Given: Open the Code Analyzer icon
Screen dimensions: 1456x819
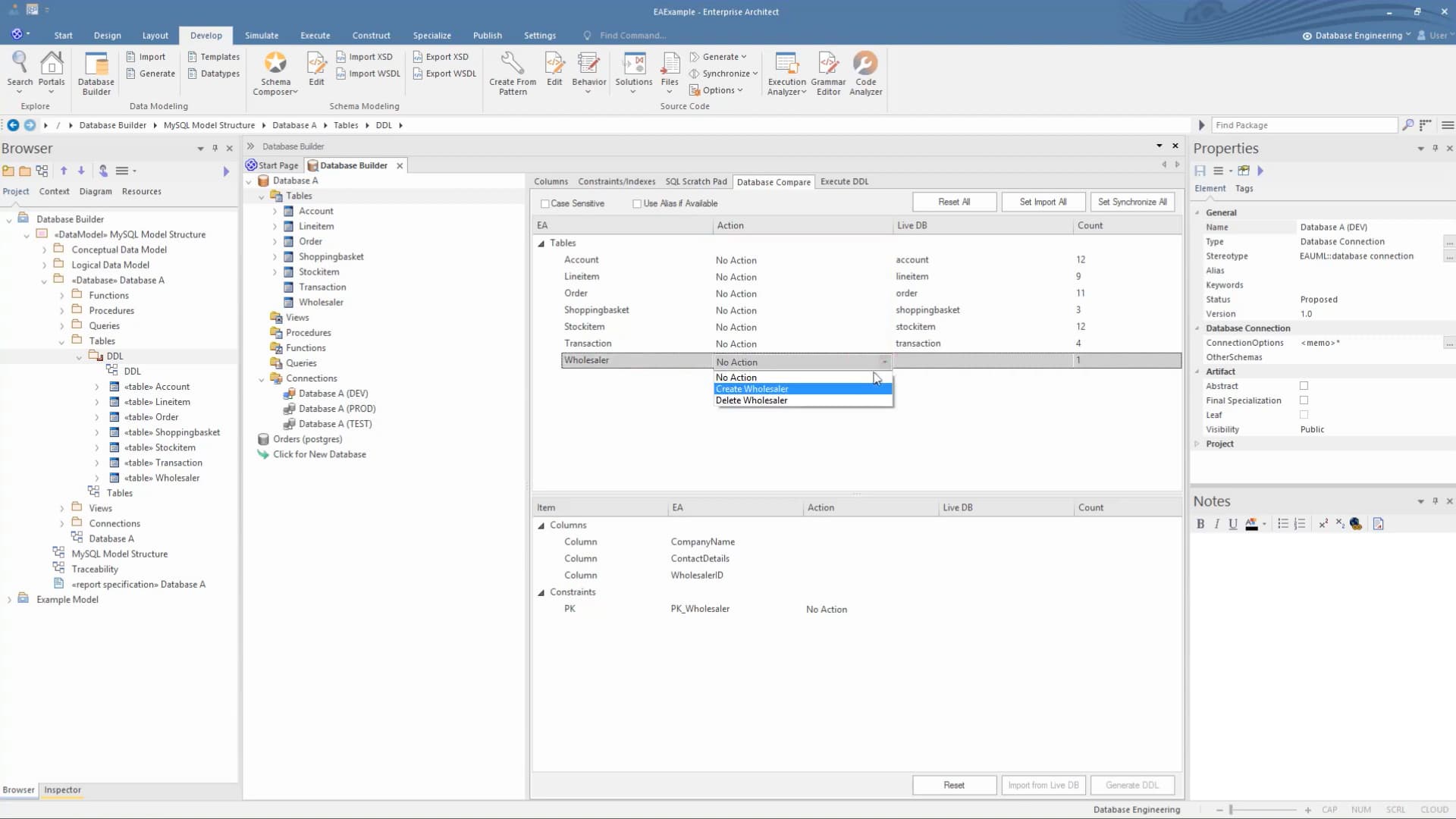Looking at the screenshot, I should [865, 74].
